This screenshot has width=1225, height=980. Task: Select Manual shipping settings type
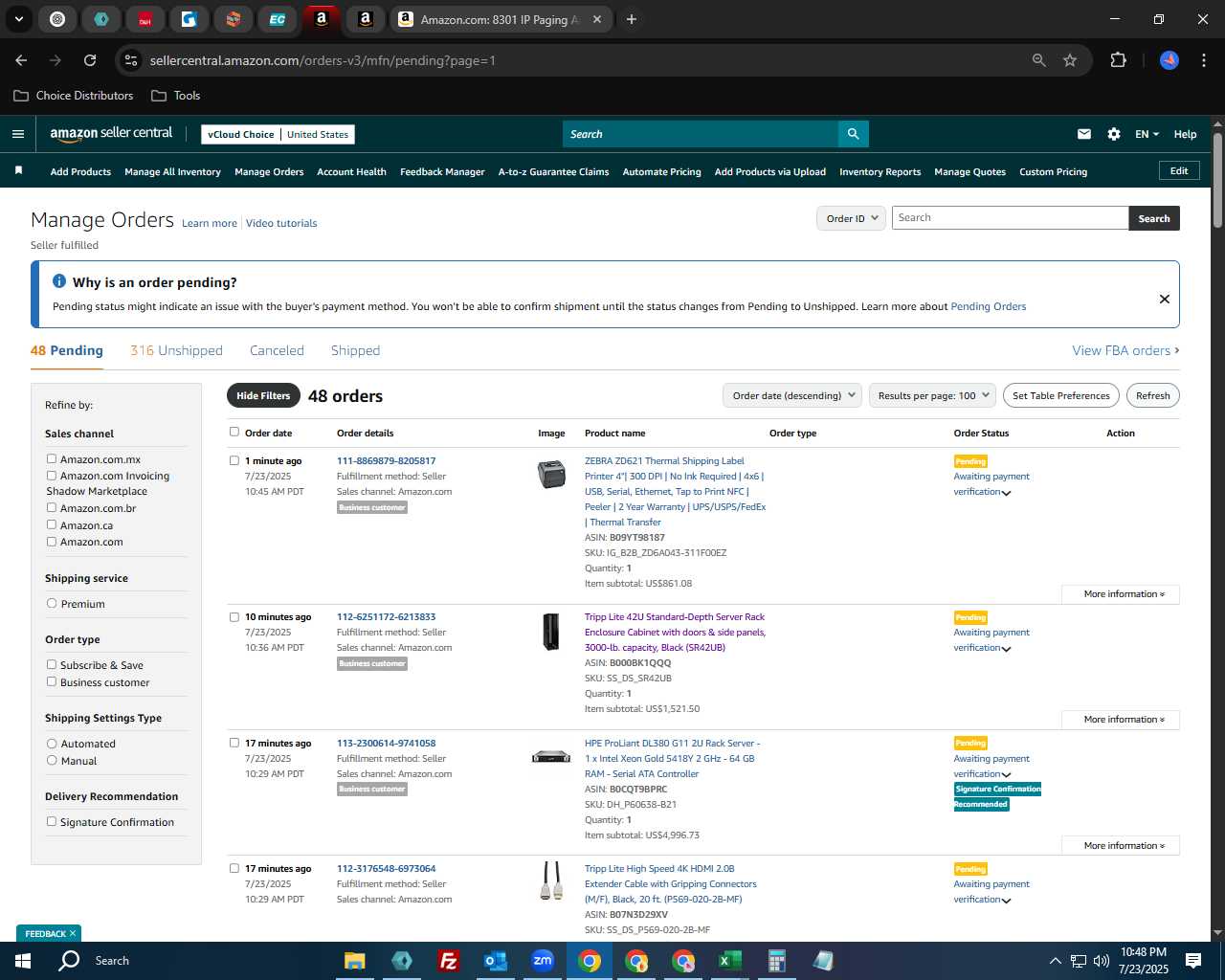click(52, 760)
